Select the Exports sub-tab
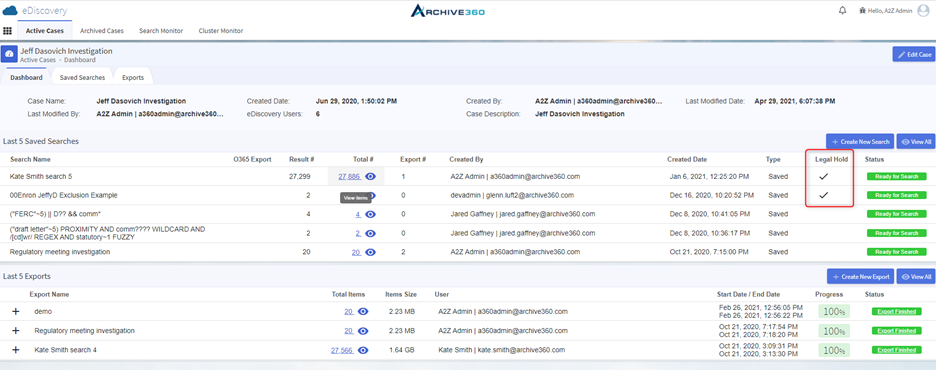 pos(133,78)
